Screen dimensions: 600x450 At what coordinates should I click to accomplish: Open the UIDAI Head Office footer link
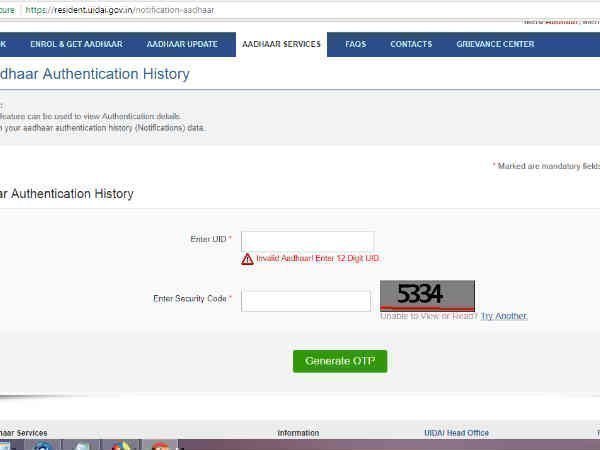[456, 433]
